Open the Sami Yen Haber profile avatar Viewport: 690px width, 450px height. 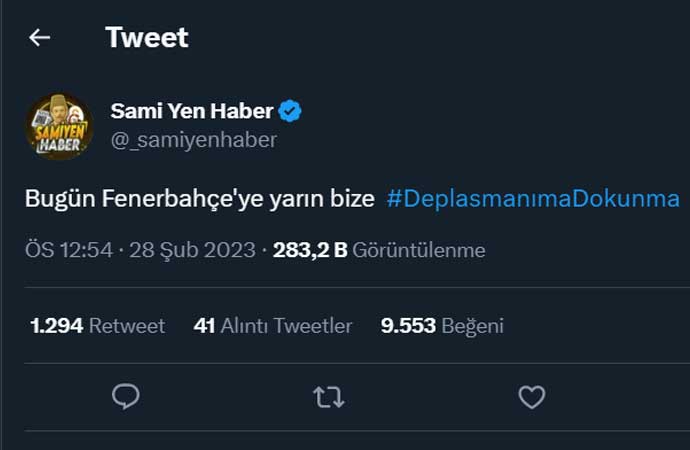coord(59,126)
